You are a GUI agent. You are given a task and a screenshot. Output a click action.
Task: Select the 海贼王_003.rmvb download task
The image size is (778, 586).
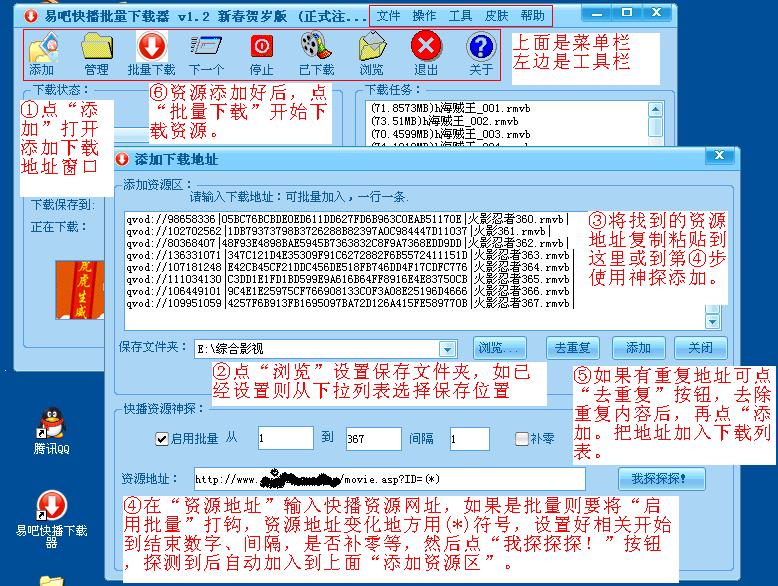click(451, 134)
